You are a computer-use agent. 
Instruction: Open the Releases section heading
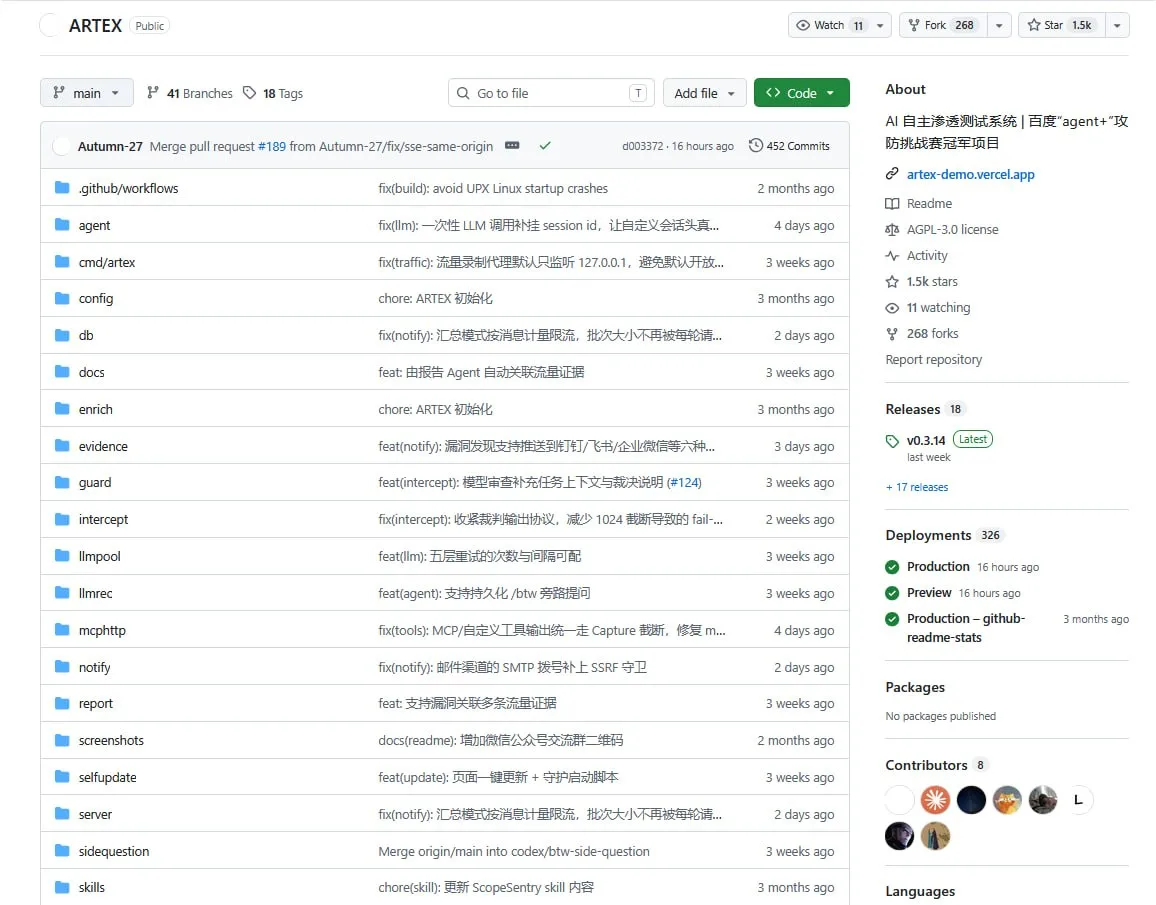pyautogui.click(x=913, y=409)
